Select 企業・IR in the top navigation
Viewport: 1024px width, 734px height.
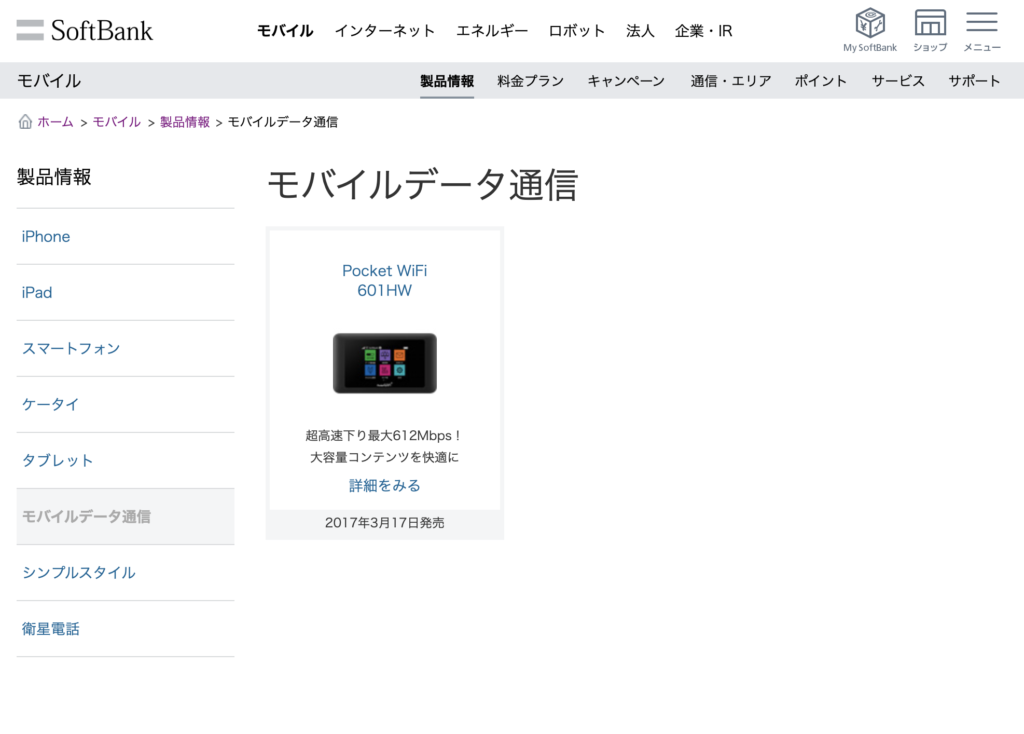(703, 31)
